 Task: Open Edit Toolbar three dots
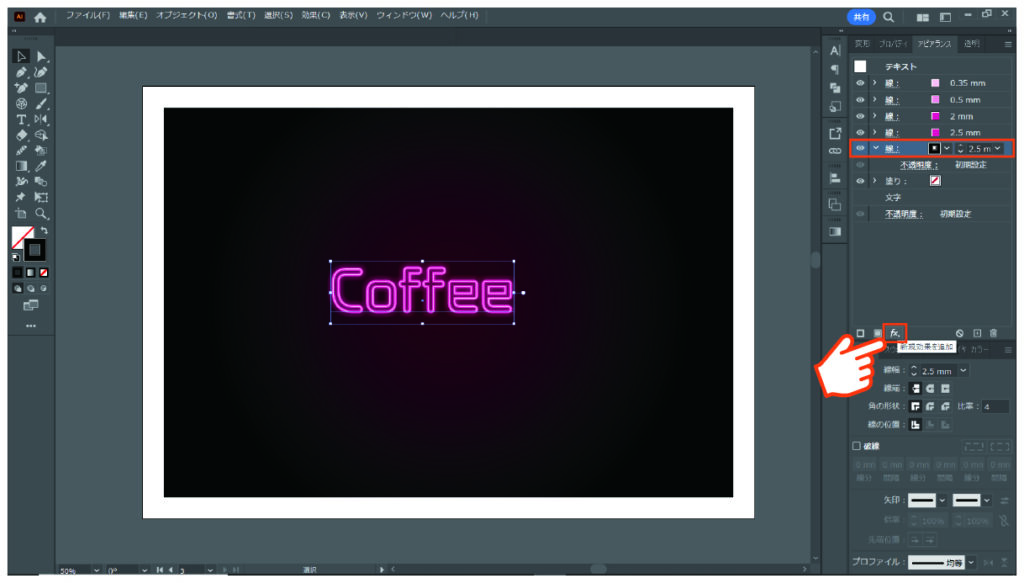coord(31,325)
